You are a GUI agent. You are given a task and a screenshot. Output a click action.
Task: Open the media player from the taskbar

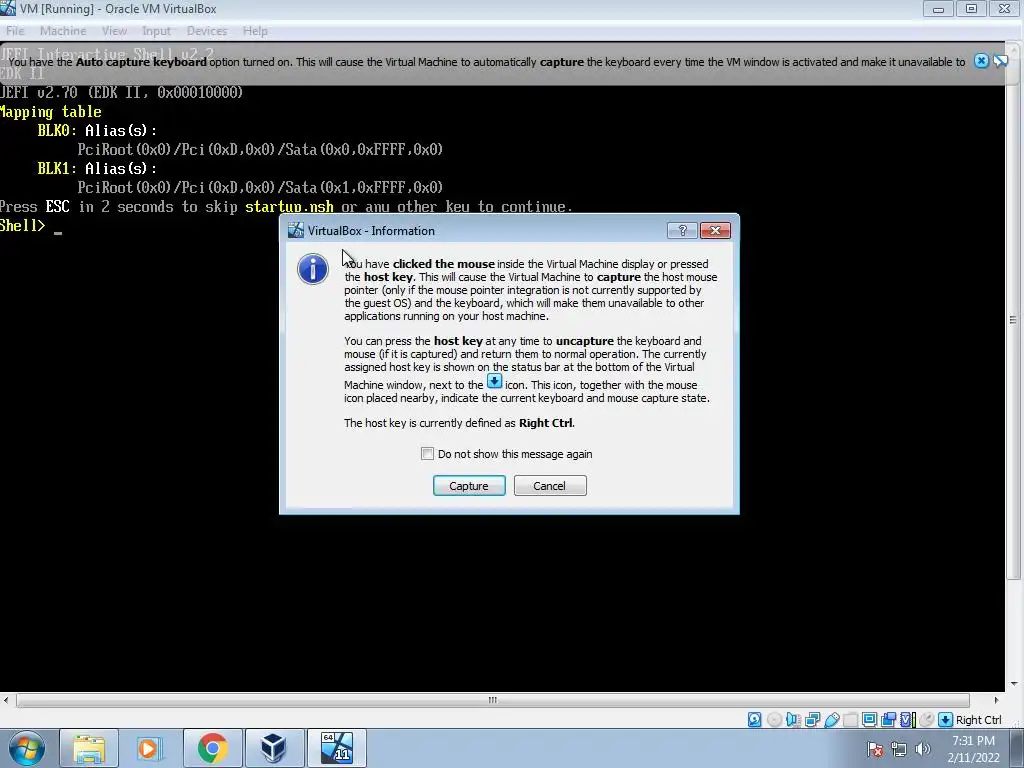click(150, 748)
